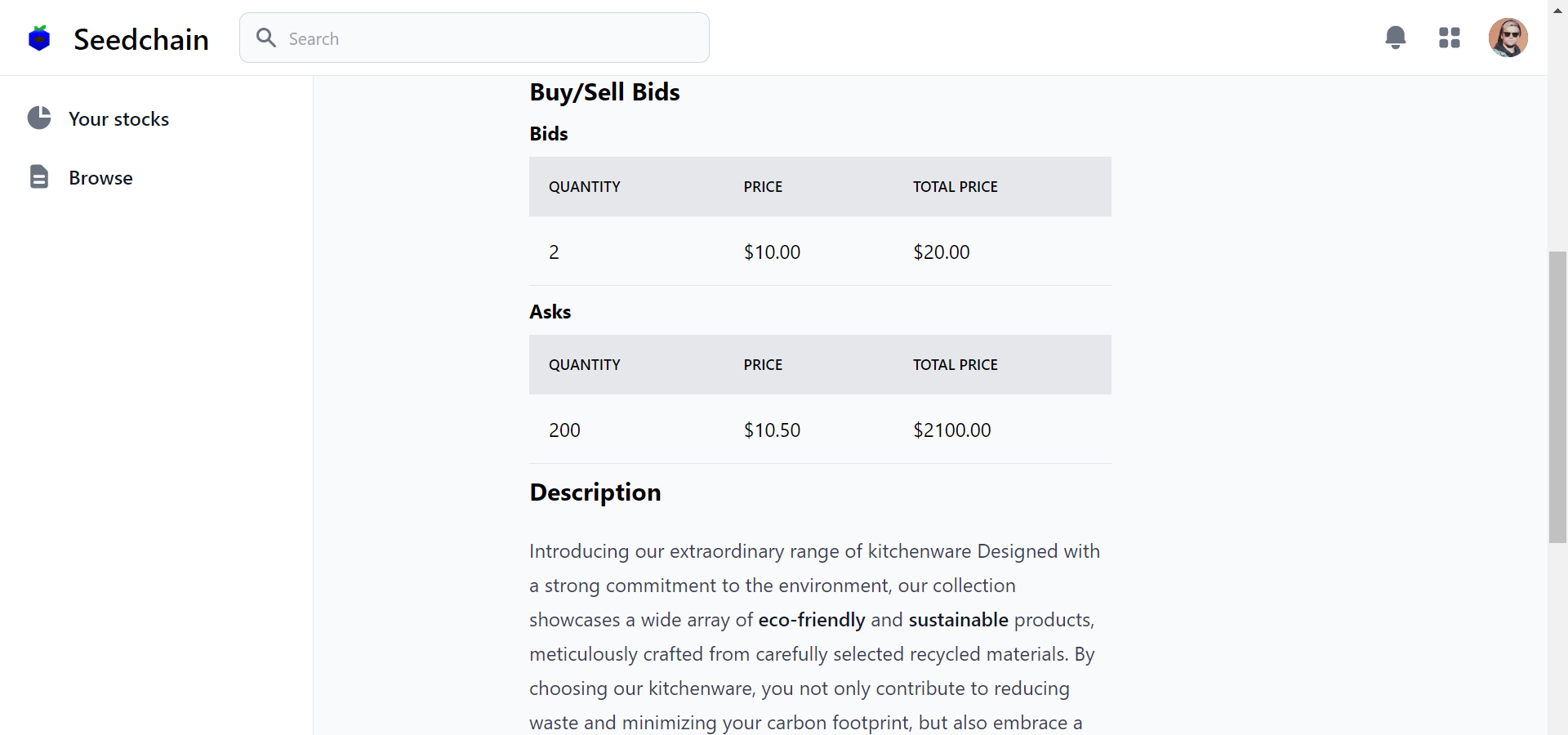The width and height of the screenshot is (1568, 735).
Task: Click the Seedchain berry logo icon
Action: [x=39, y=38]
